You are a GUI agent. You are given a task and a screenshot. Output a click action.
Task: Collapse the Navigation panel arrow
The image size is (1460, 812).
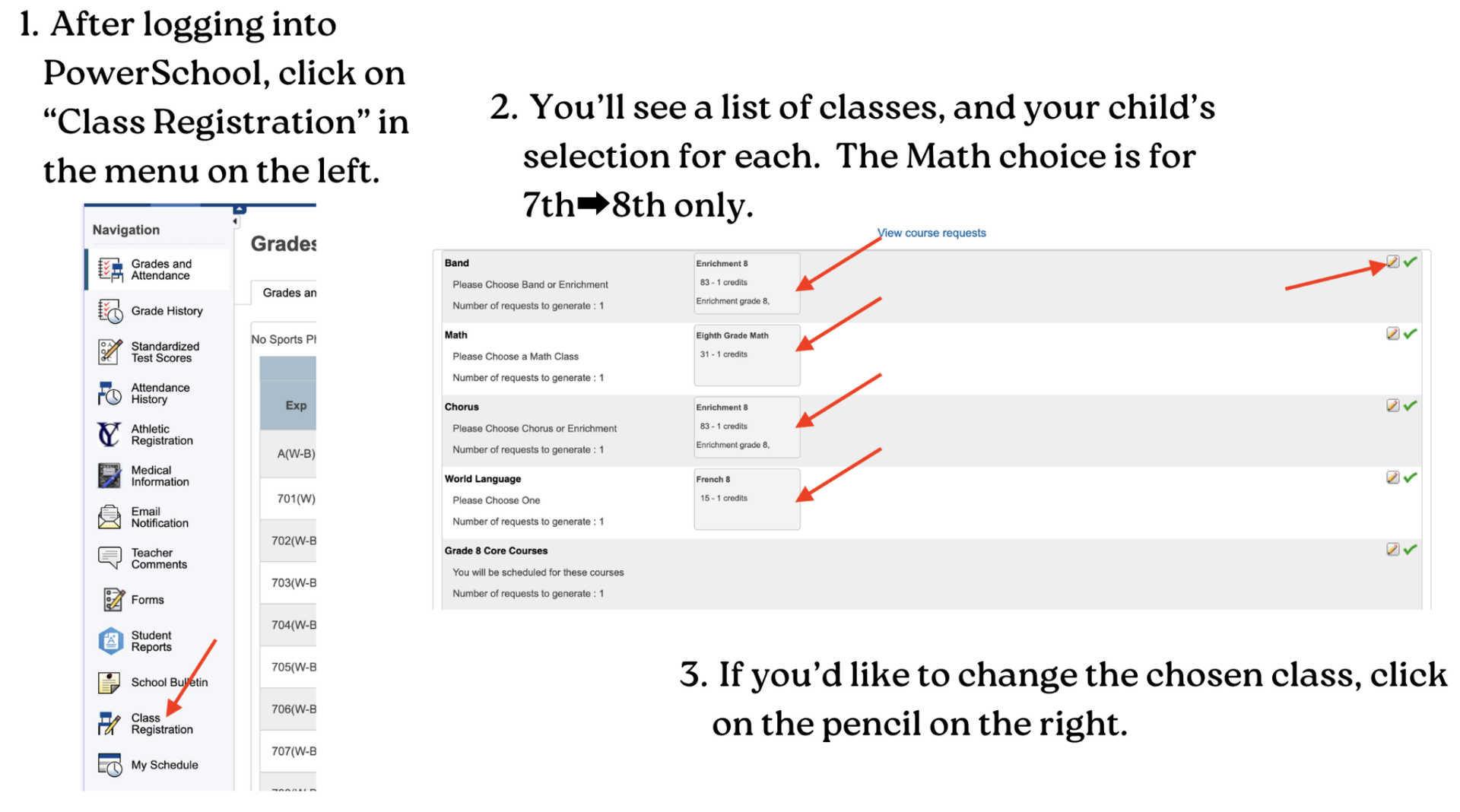[236, 221]
